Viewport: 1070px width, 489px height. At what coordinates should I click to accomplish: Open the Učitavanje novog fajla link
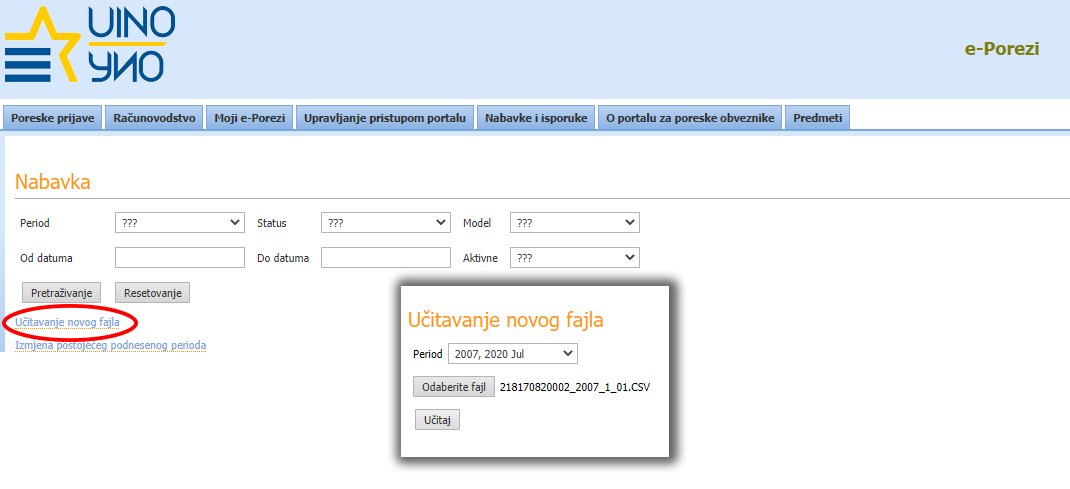tap(68, 322)
